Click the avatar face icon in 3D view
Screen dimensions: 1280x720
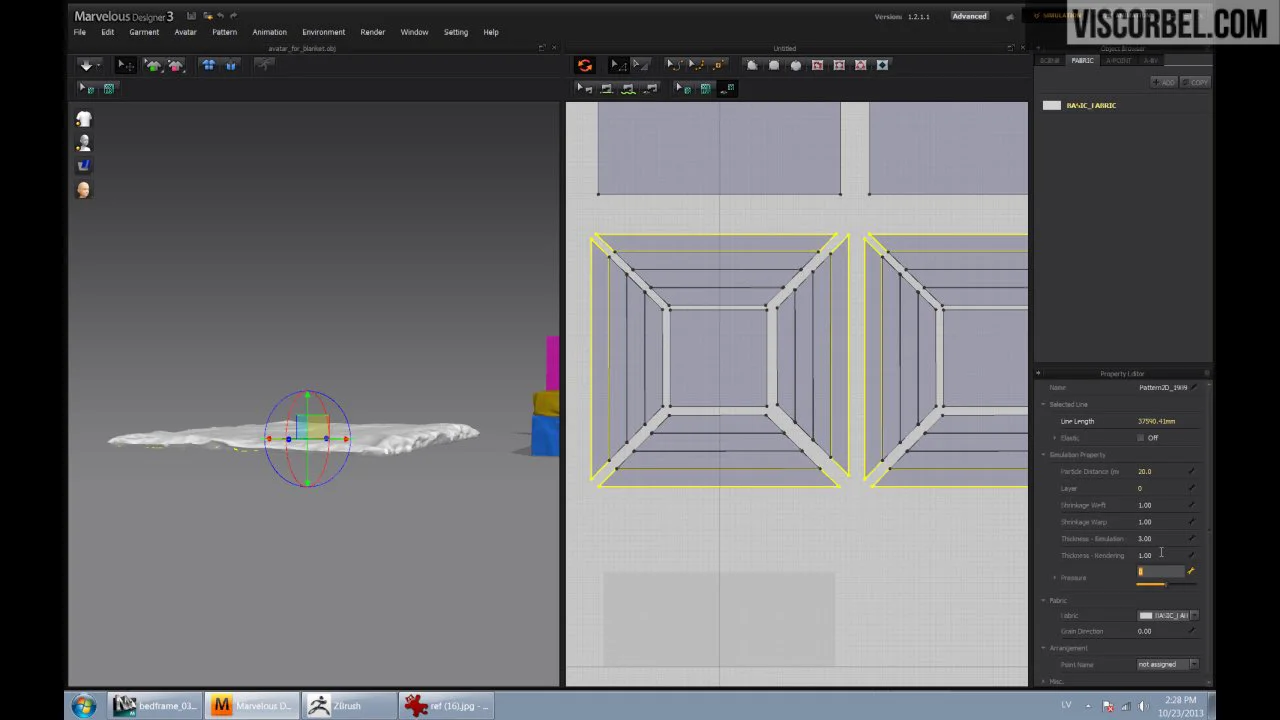84,190
